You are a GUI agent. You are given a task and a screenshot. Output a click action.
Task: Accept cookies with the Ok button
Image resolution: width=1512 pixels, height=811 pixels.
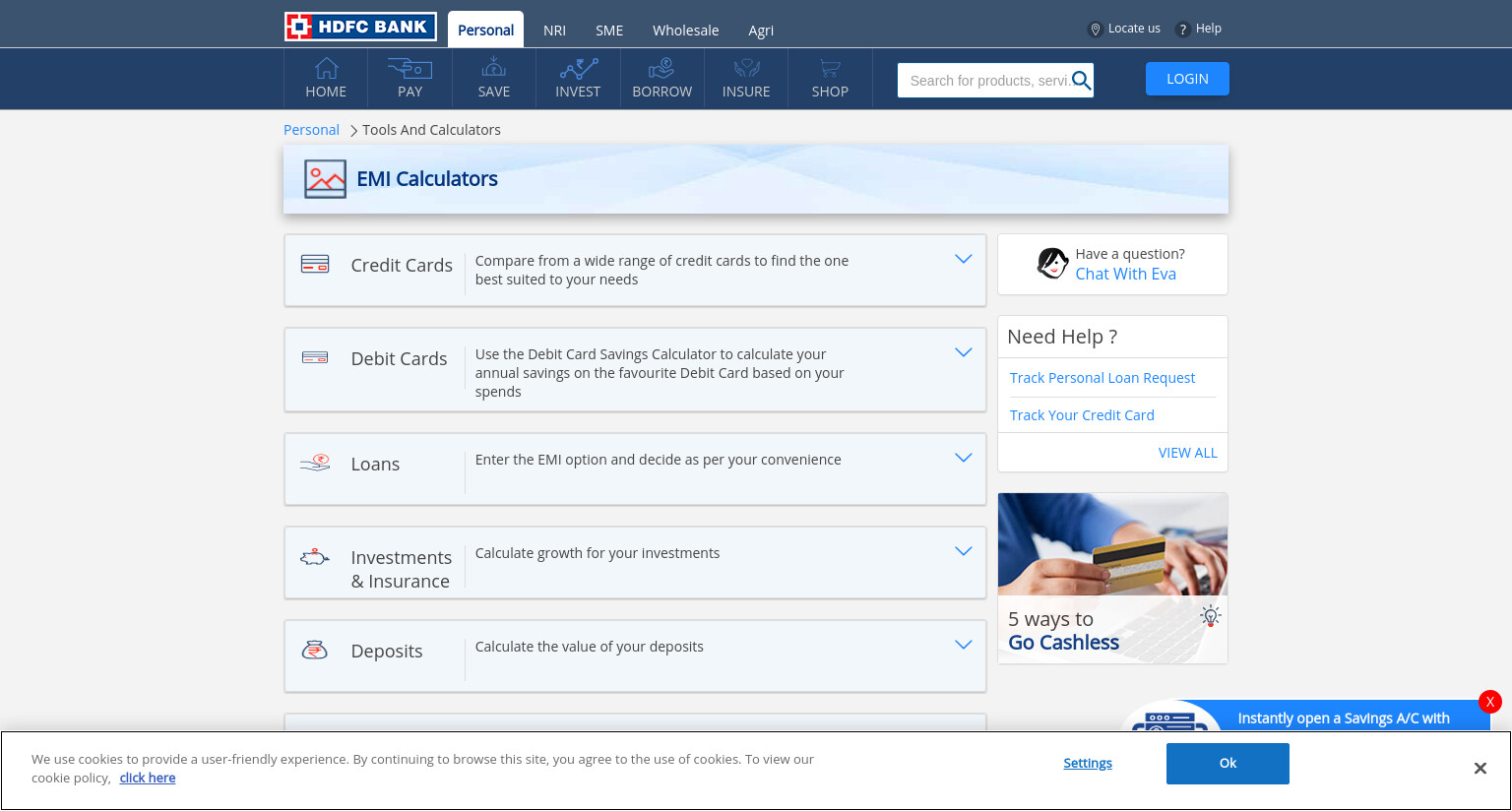1228,764
